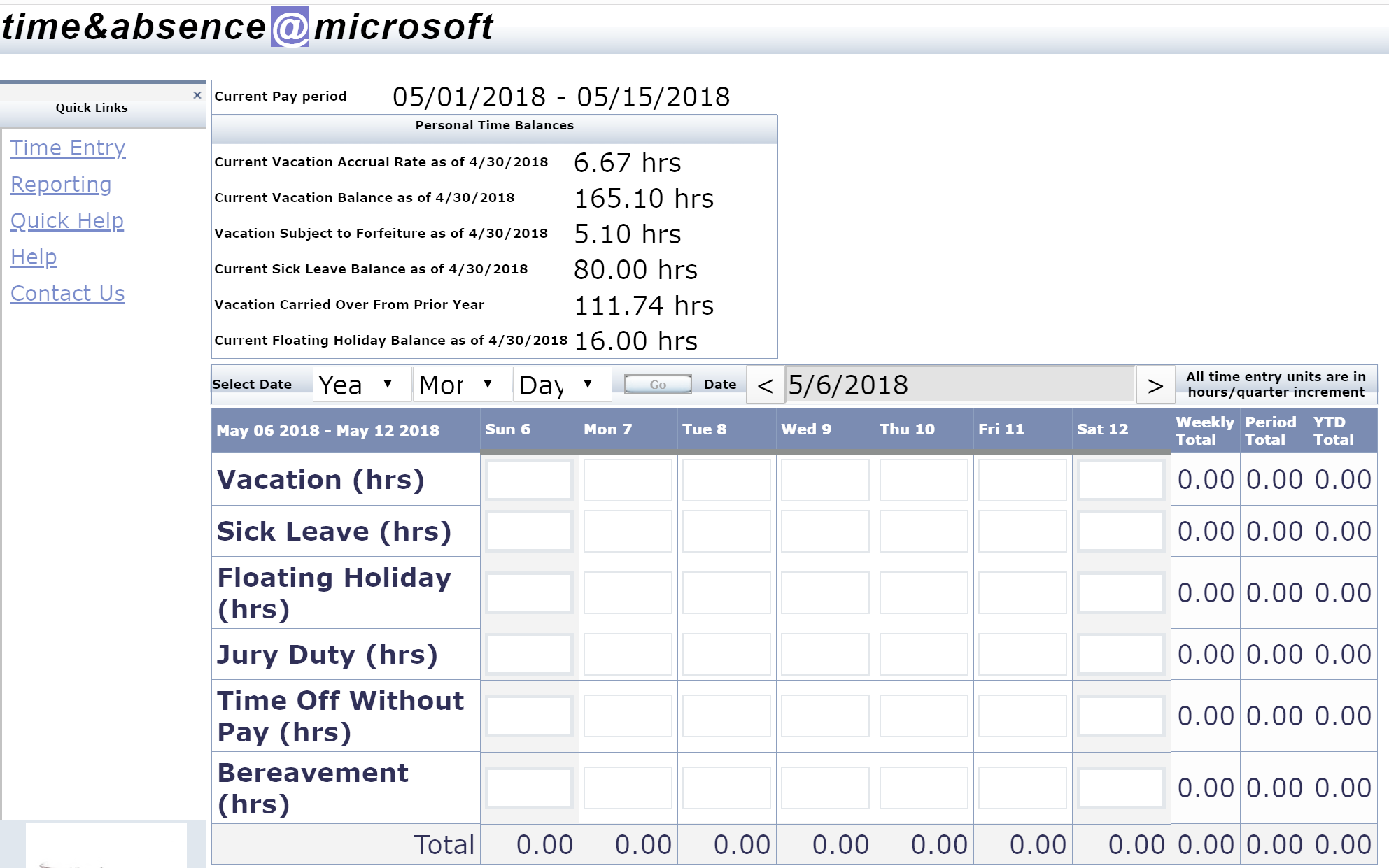Open the Time Entry page
Screen dimensions: 1389x868
[68, 148]
